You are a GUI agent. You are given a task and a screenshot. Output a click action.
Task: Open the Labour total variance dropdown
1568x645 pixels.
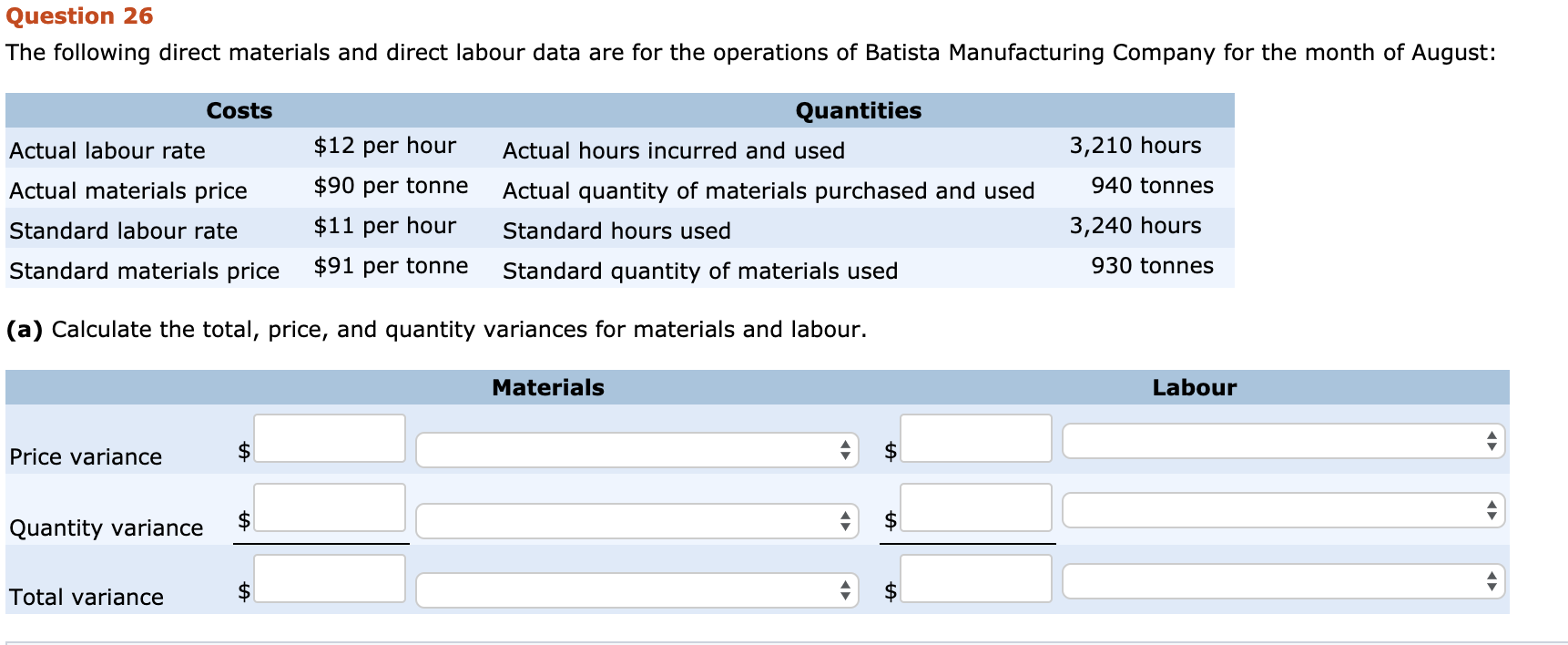tap(1284, 581)
